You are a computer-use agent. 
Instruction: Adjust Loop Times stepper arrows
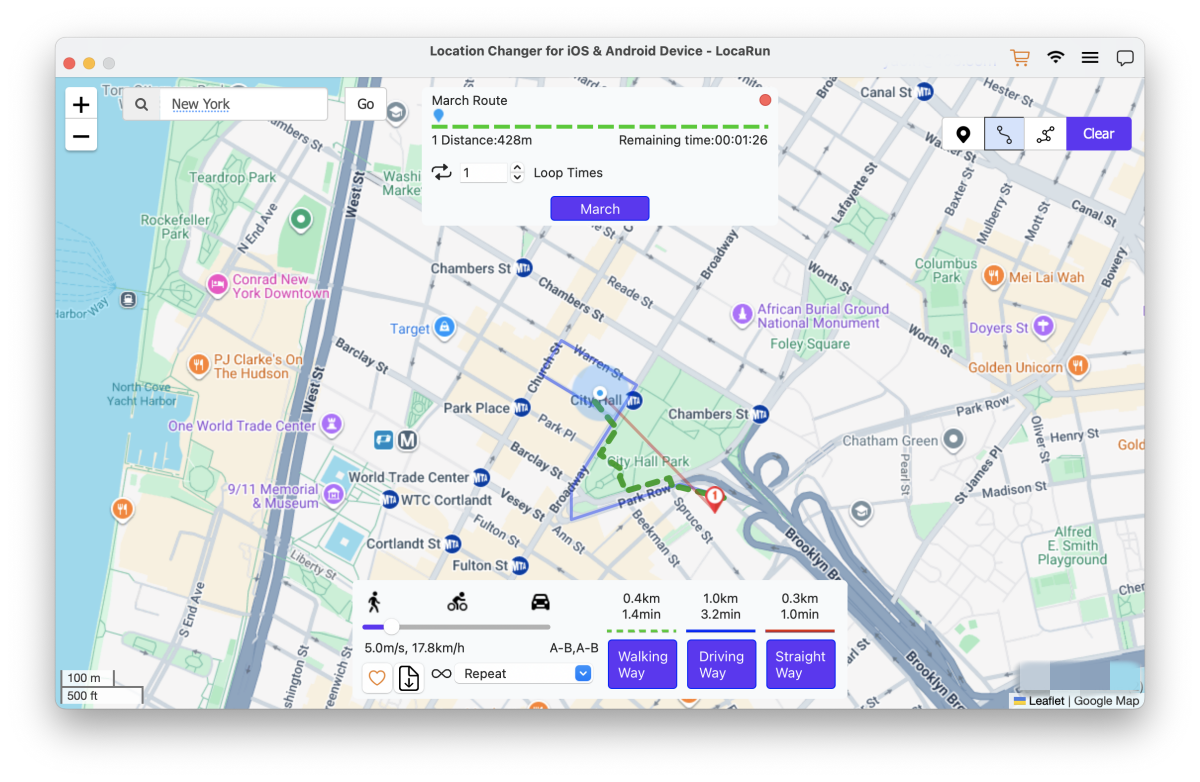(x=517, y=173)
